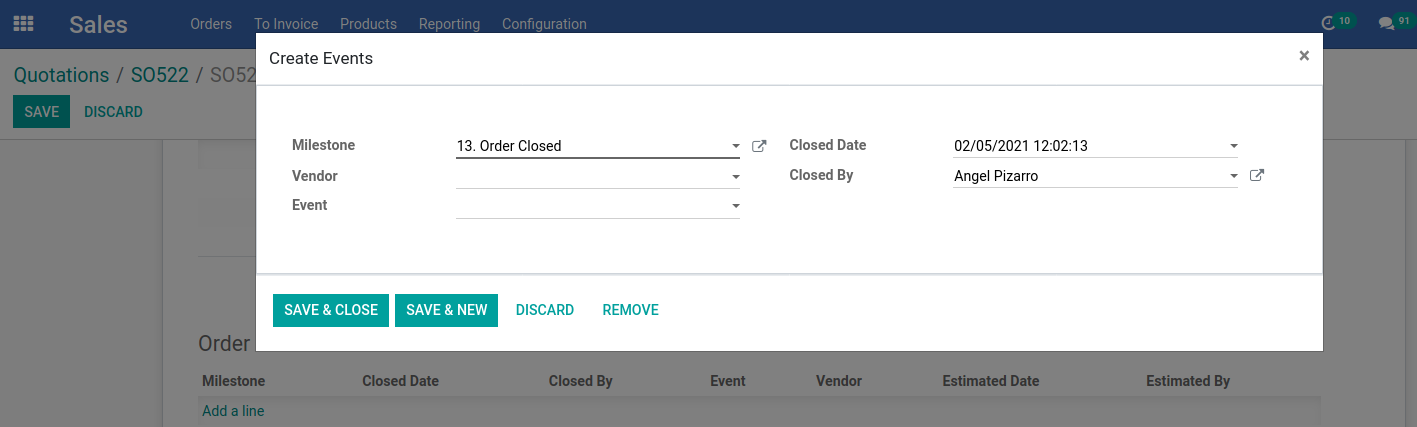The width and height of the screenshot is (1417, 427).
Task: Click the page DISCARD button below breadcrumb
Action: point(113,112)
